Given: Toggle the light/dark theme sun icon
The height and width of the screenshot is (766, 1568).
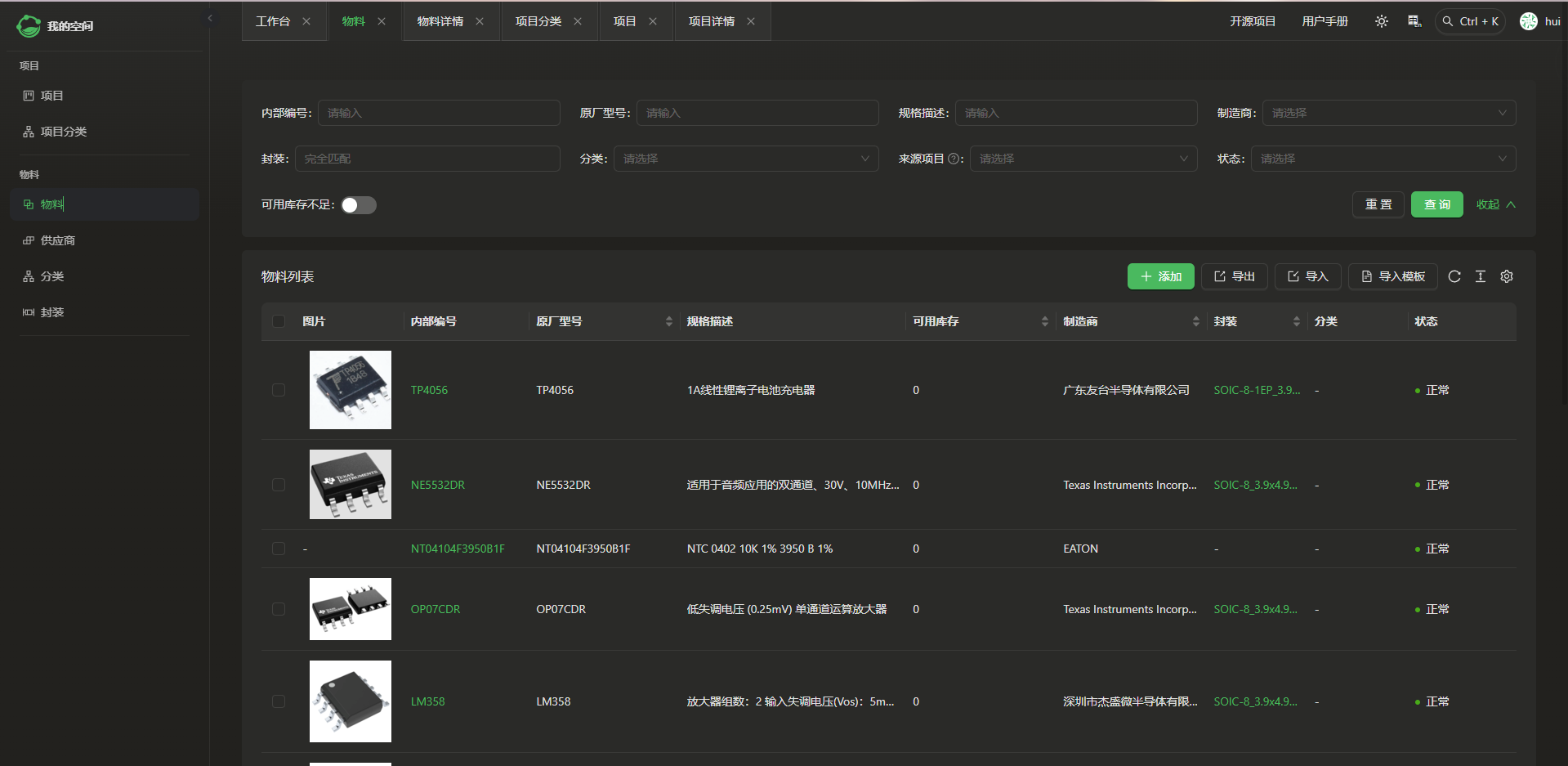Looking at the screenshot, I should pos(1381,21).
